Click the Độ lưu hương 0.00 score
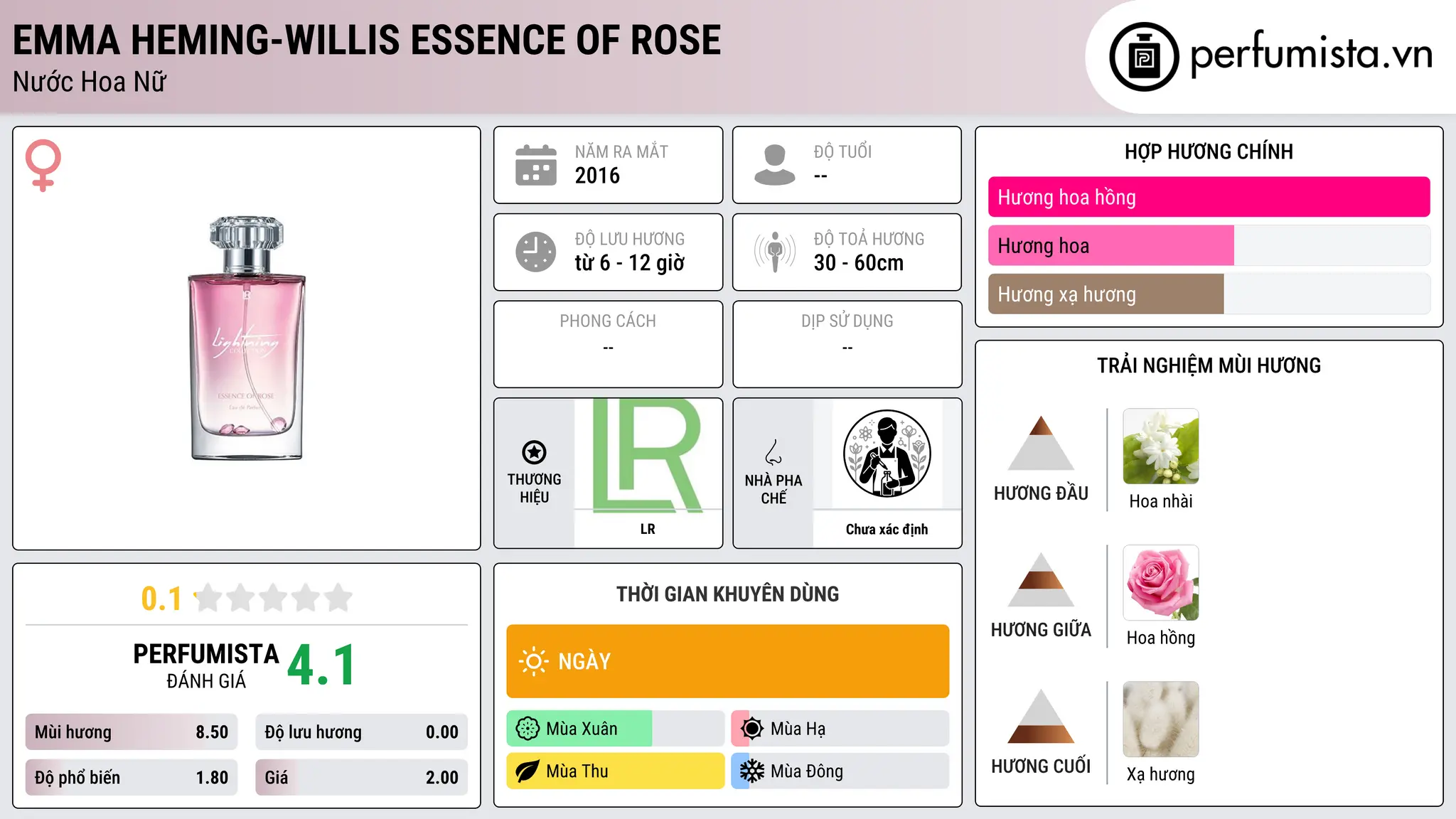 [361, 732]
